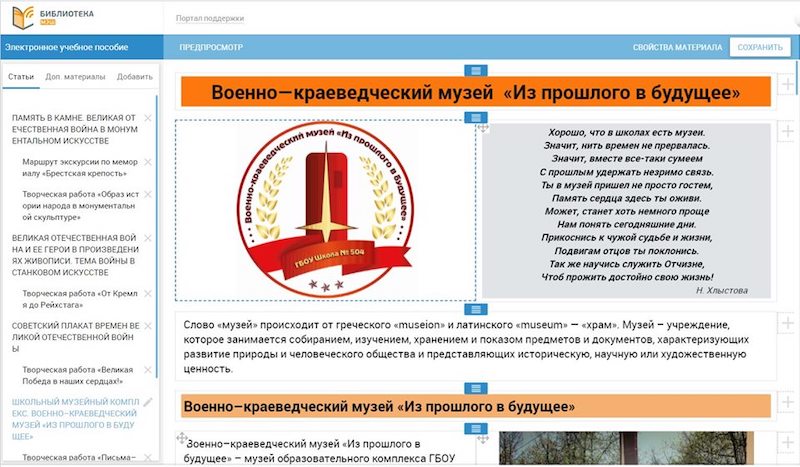Click the blue handle above the museum logo block
Image resolution: width=800 pixels, height=467 pixels.
[476, 118]
